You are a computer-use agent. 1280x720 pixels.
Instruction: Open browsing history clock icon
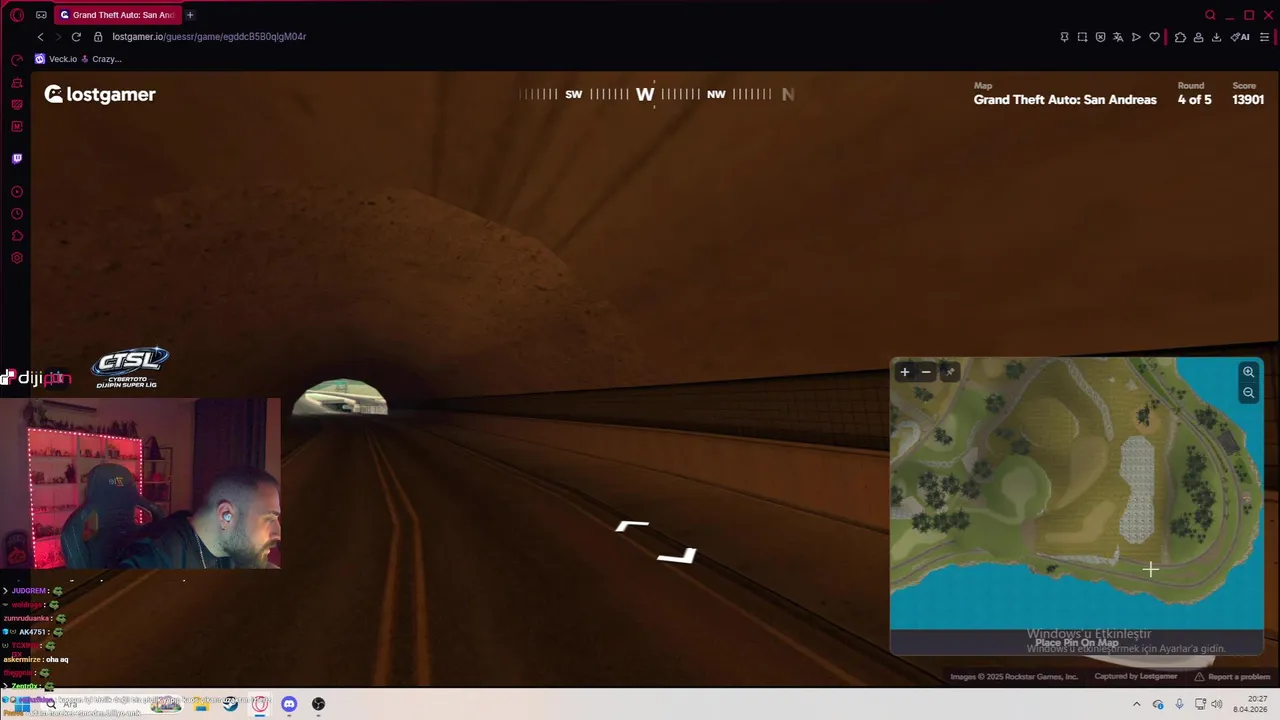point(17,214)
